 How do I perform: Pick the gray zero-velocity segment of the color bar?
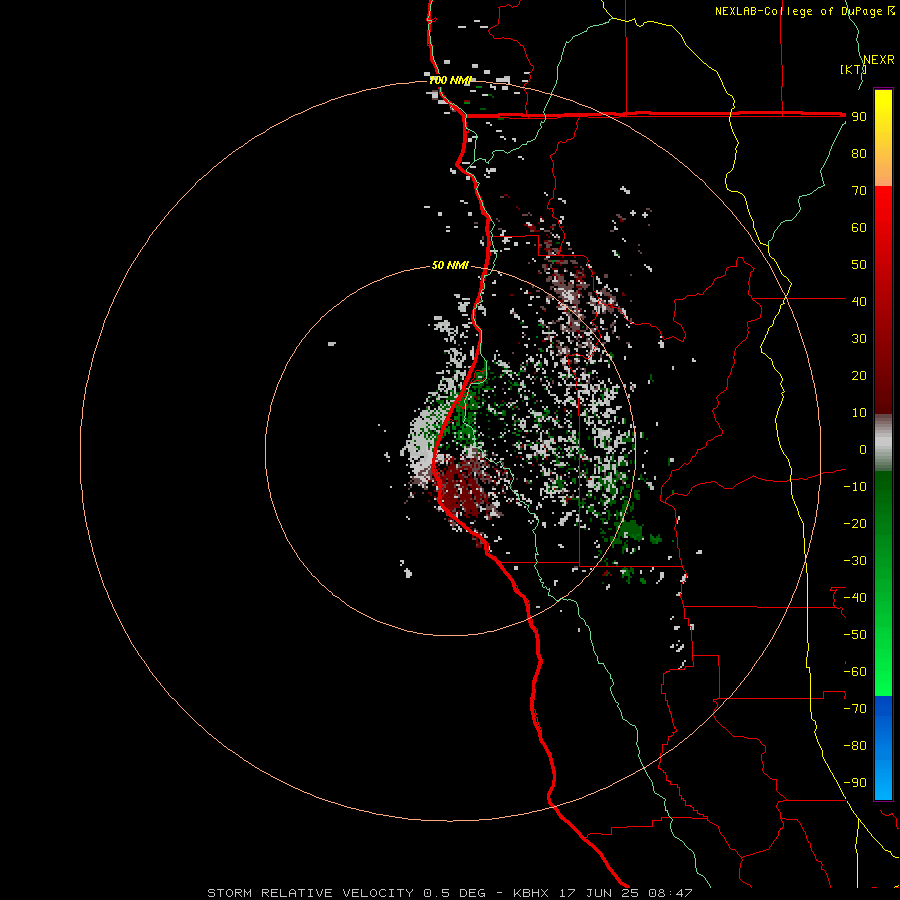[883, 442]
